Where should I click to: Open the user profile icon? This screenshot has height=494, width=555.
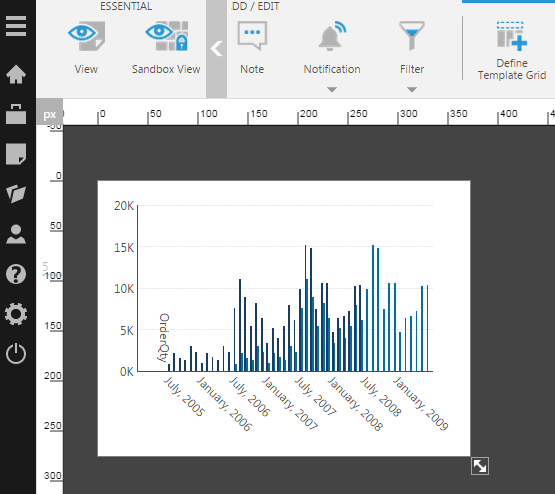click(x=16, y=234)
